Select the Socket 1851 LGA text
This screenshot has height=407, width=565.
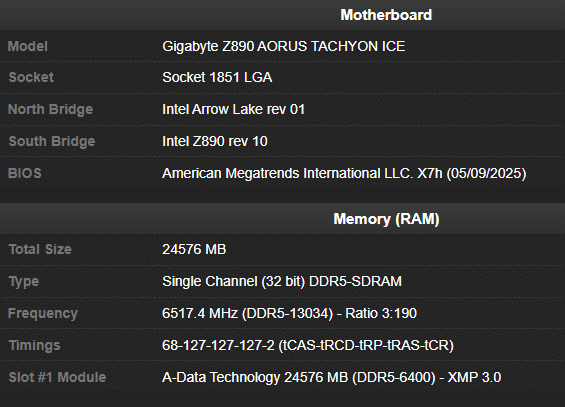217,77
